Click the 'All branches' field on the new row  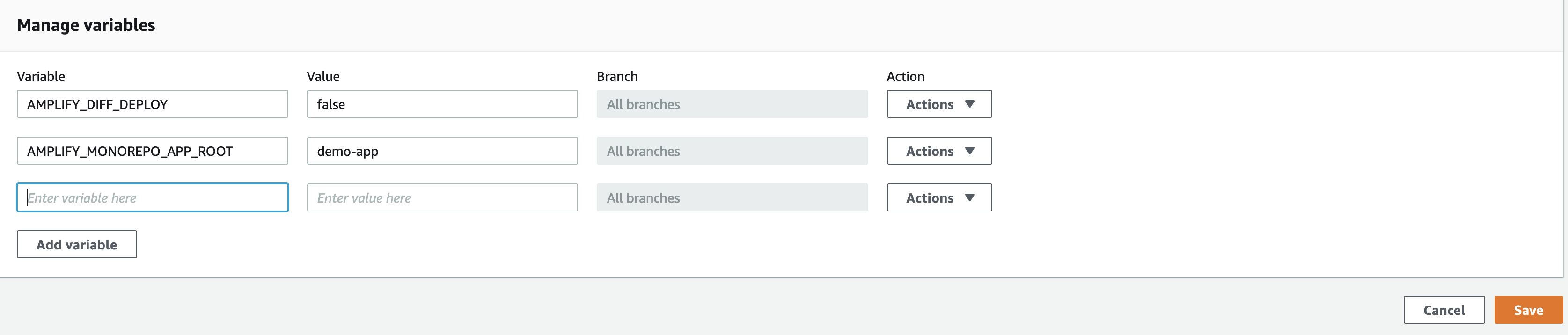pyautogui.click(x=732, y=197)
